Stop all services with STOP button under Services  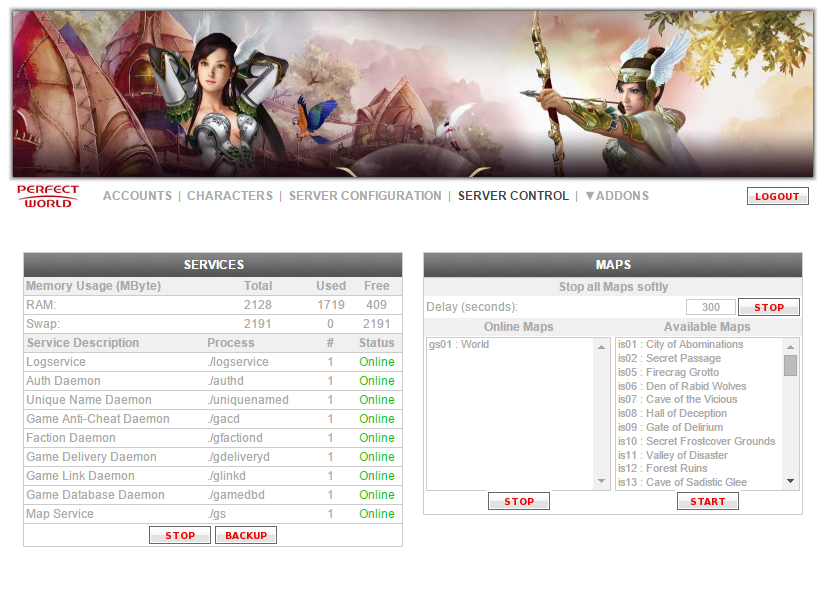180,535
